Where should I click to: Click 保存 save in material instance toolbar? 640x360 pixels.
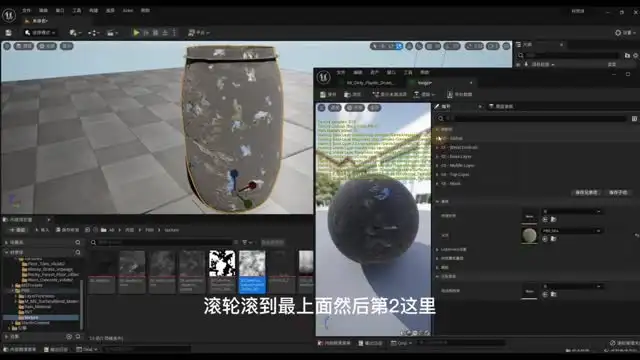click(x=328, y=94)
